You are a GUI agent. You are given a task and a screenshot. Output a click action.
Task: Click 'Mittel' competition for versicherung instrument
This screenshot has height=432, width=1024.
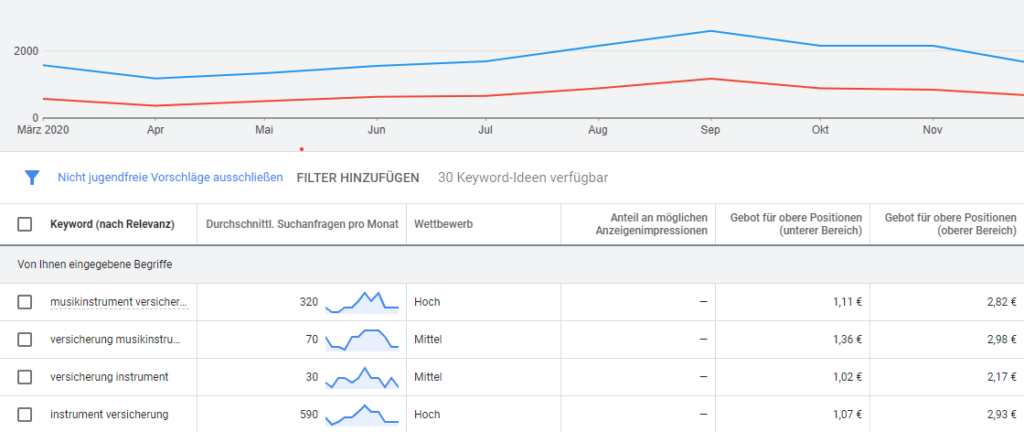[x=428, y=377]
